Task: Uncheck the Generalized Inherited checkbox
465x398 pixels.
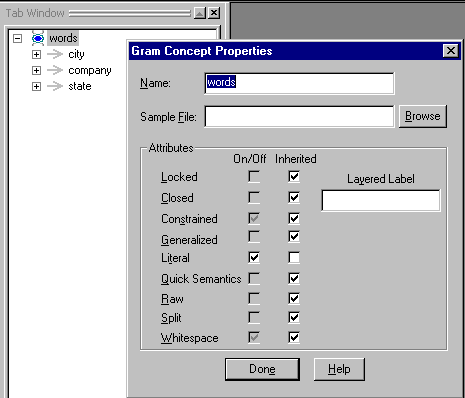Action: coord(294,237)
